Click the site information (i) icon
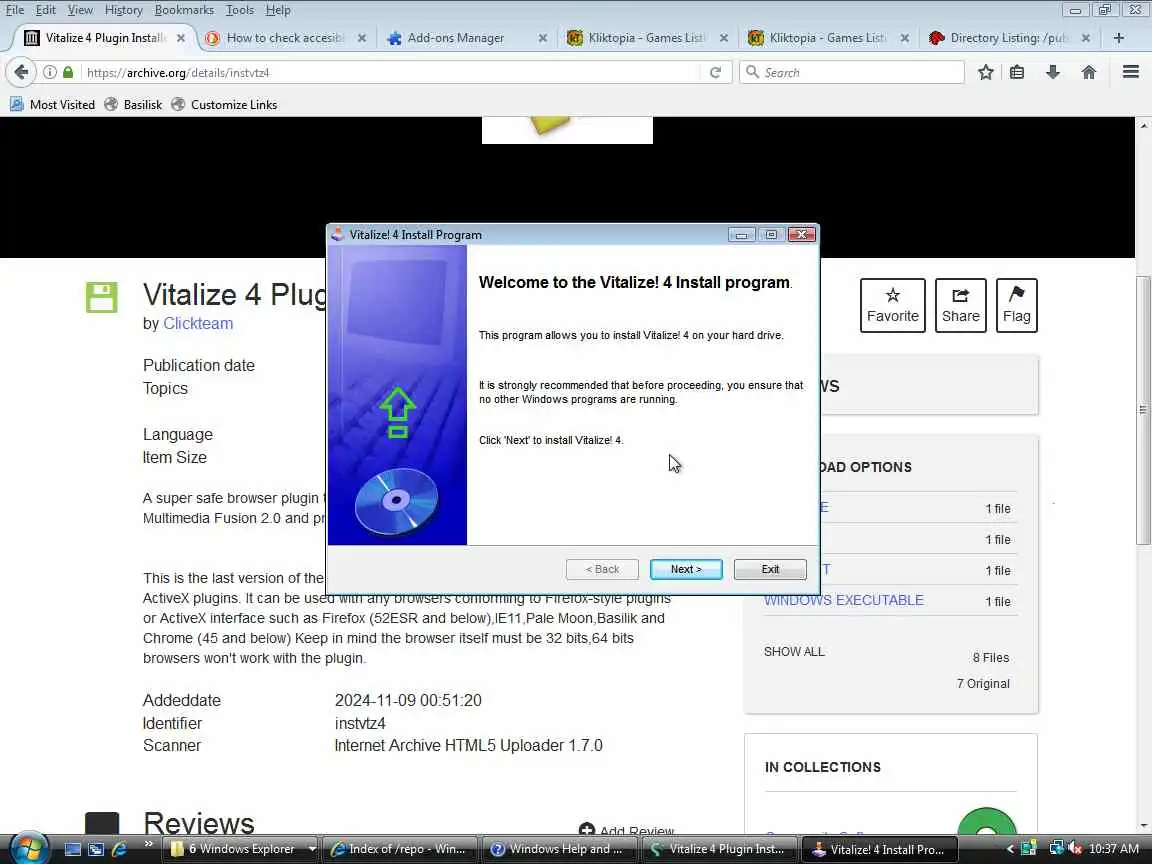This screenshot has width=1152, height=864. click(50, 72)
